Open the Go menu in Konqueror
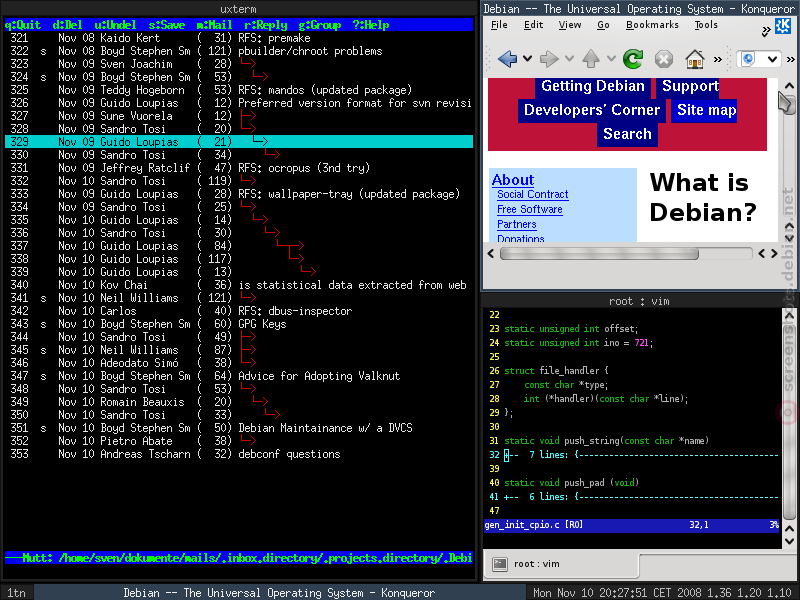 coord(603,24)
